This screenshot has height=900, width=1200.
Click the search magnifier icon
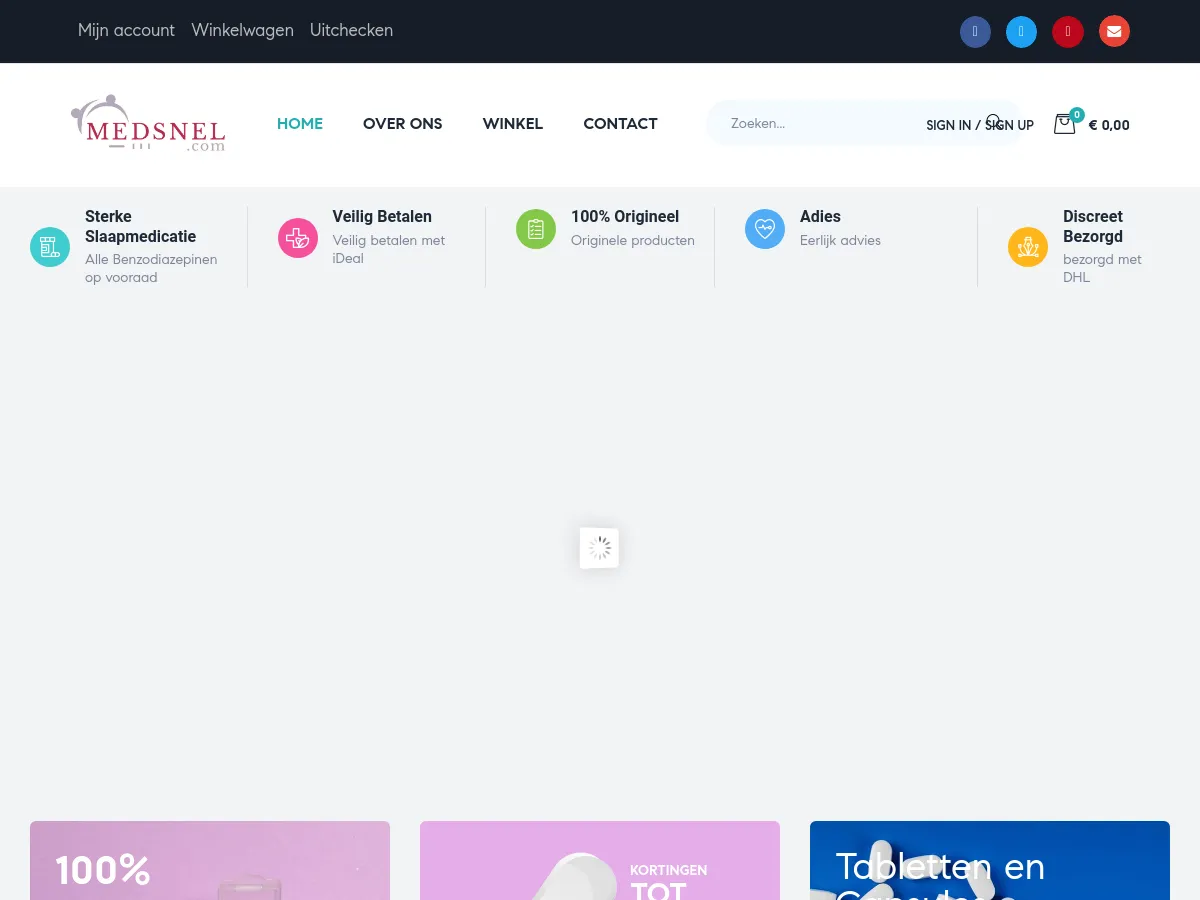[x=993, y=122]
